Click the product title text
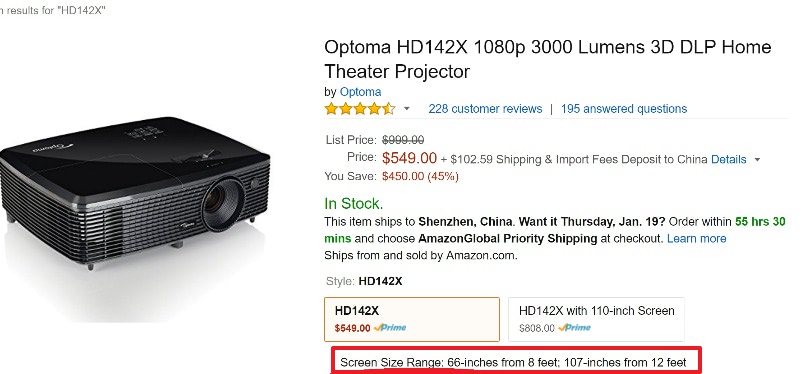The width and height of the screenshot is (806, 374). tap(547, 59)
